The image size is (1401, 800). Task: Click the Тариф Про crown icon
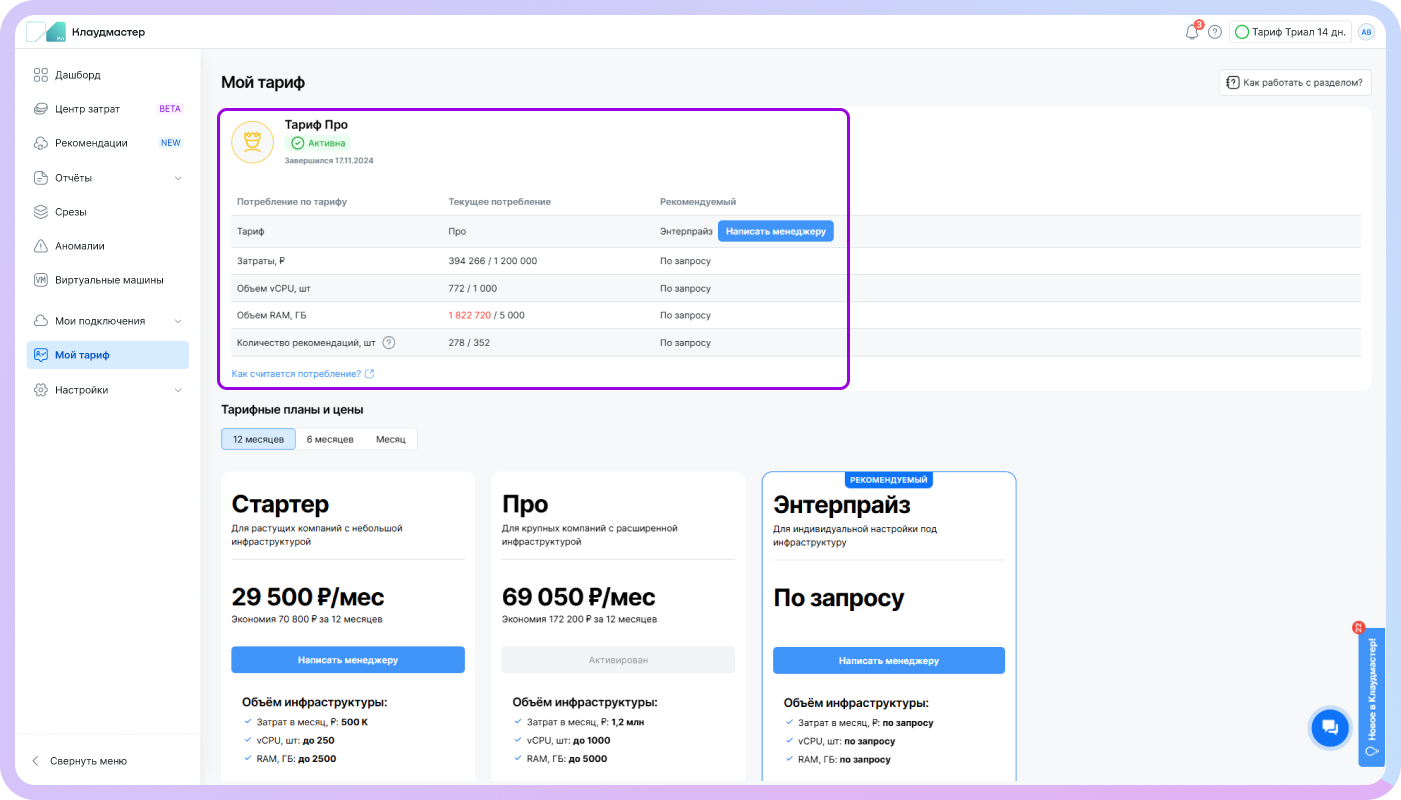[x=252, y=142]
